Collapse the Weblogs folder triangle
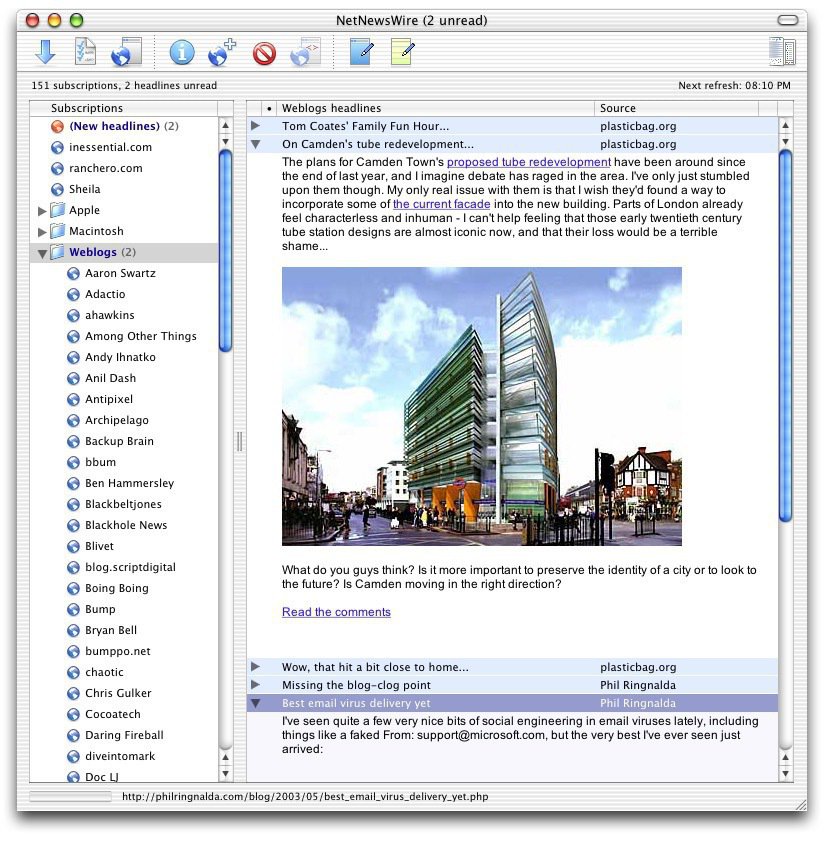Viewport: 832px width, 841px height. 42,253
